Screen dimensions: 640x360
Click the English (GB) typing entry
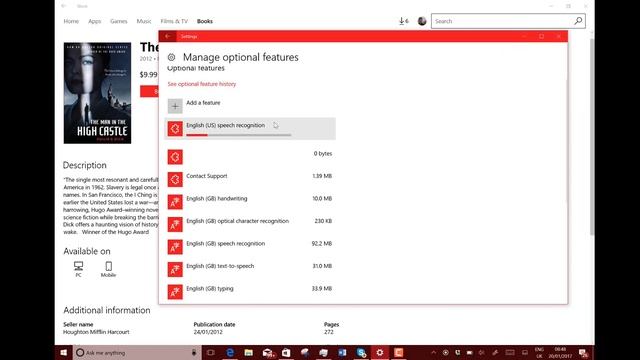point(250,291)
